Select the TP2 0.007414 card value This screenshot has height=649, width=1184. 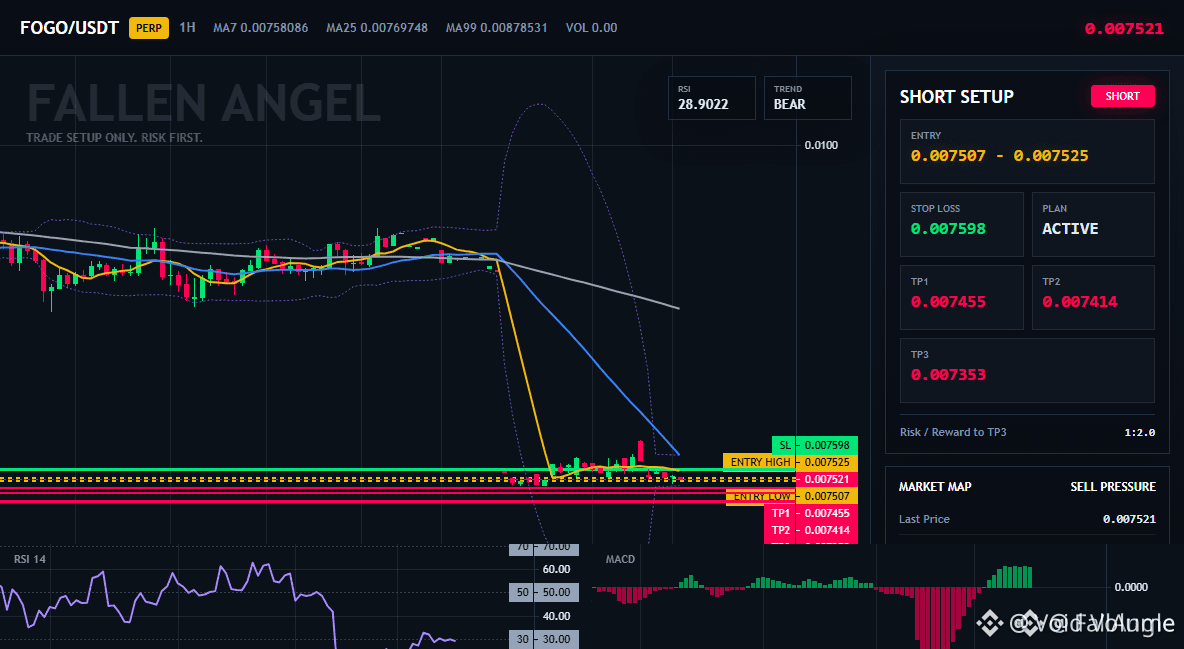point(1080,301)
